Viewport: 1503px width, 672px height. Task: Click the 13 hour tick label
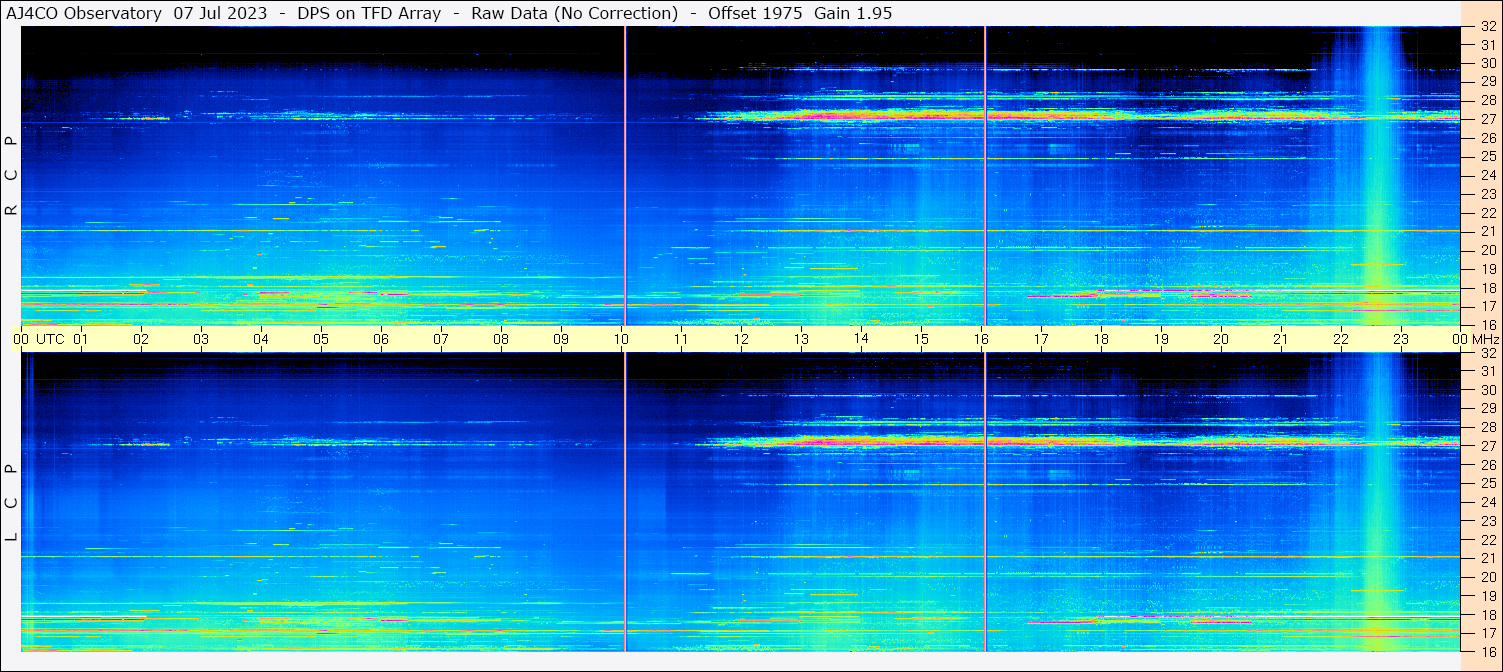click(x=801, y=339)
